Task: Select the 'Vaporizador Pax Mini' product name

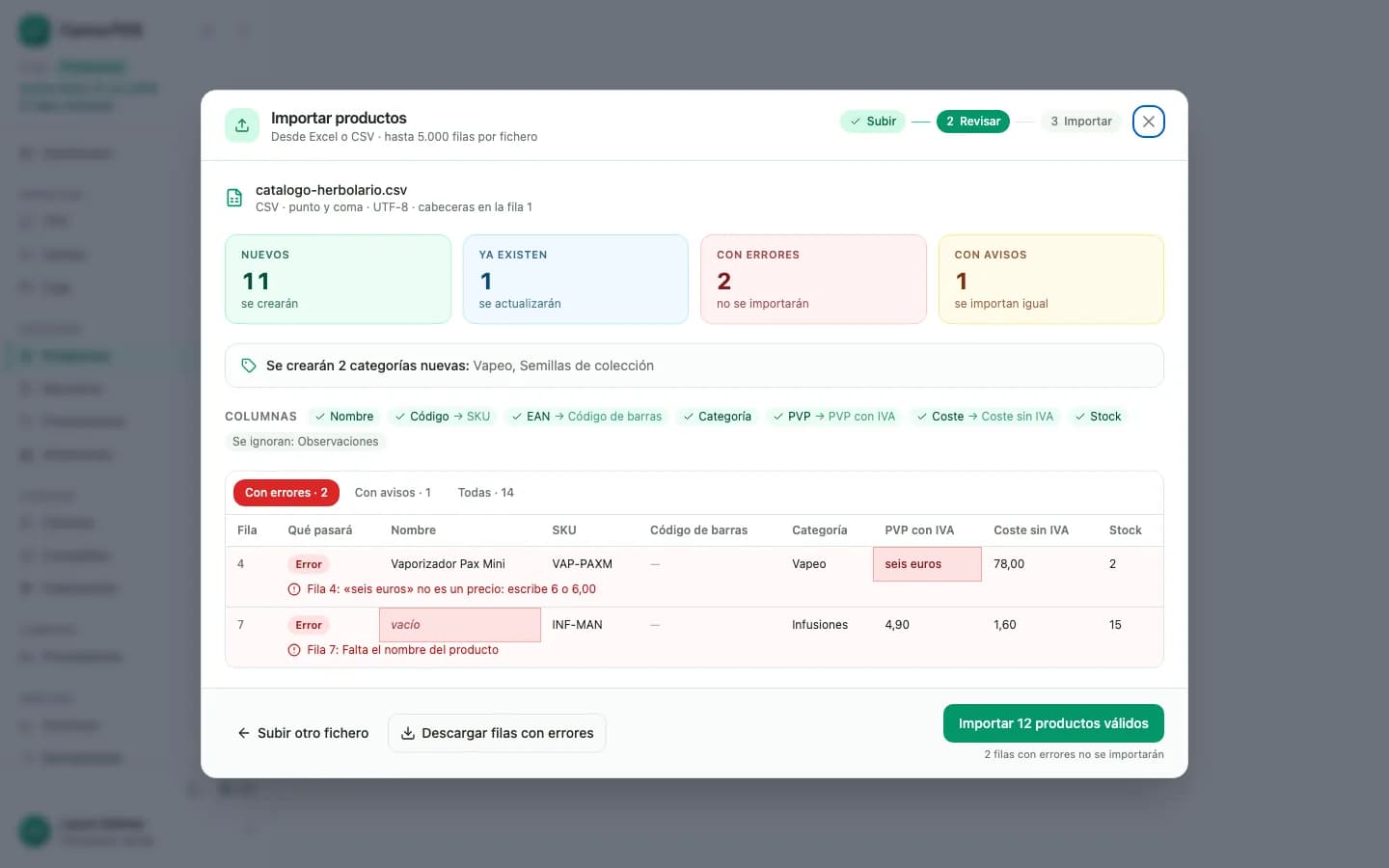Action: 448,564
